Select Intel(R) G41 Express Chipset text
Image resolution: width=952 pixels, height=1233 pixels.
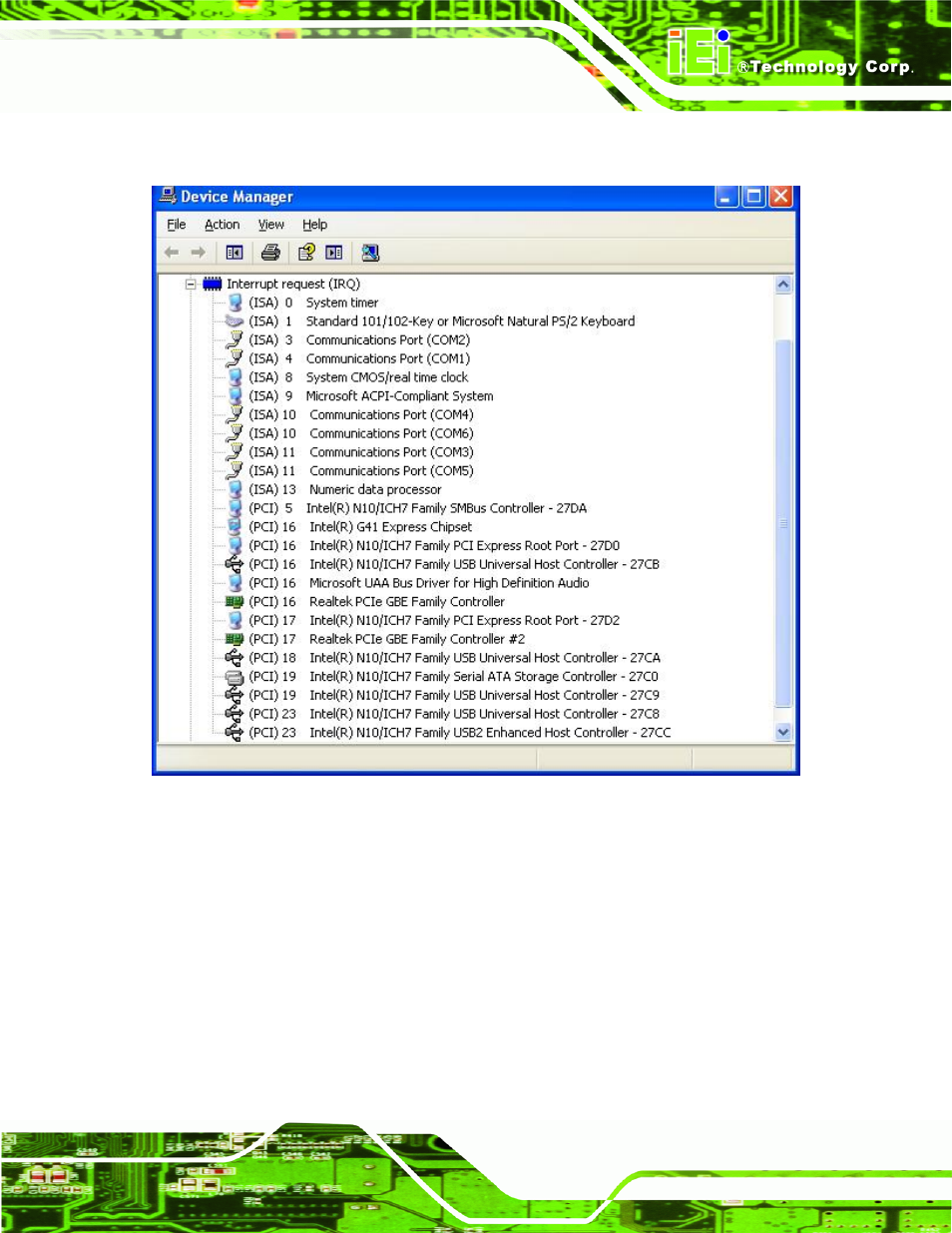391,527
